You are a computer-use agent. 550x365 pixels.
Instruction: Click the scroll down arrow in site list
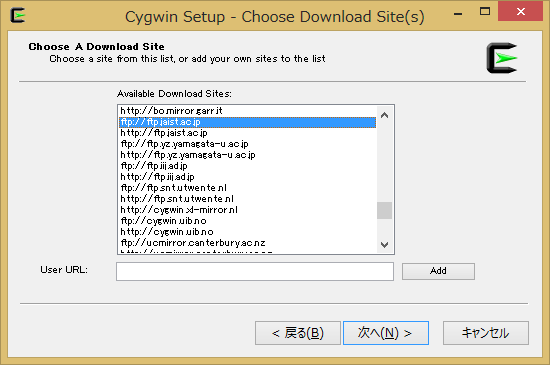click(384, 244)
